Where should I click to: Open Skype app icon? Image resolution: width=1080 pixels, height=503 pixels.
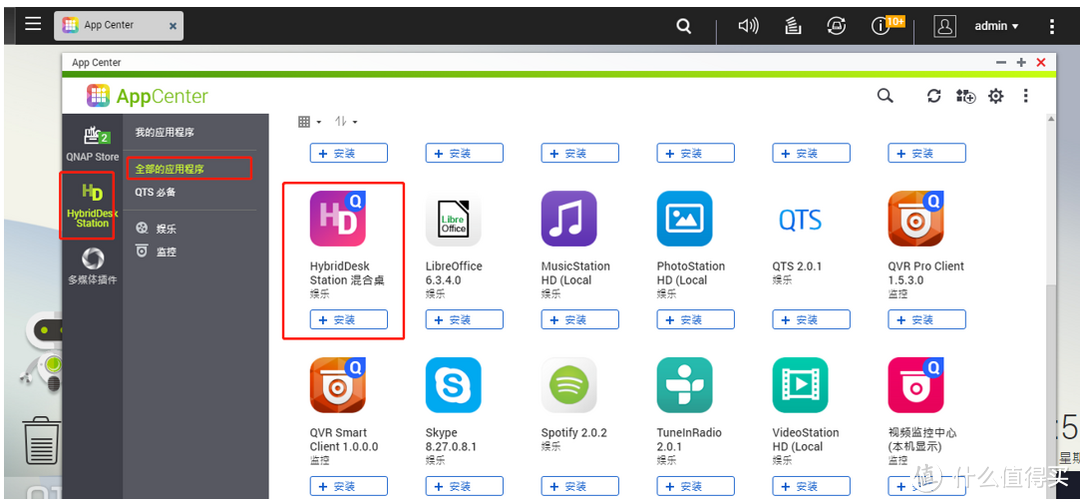[x=453, y=385]
